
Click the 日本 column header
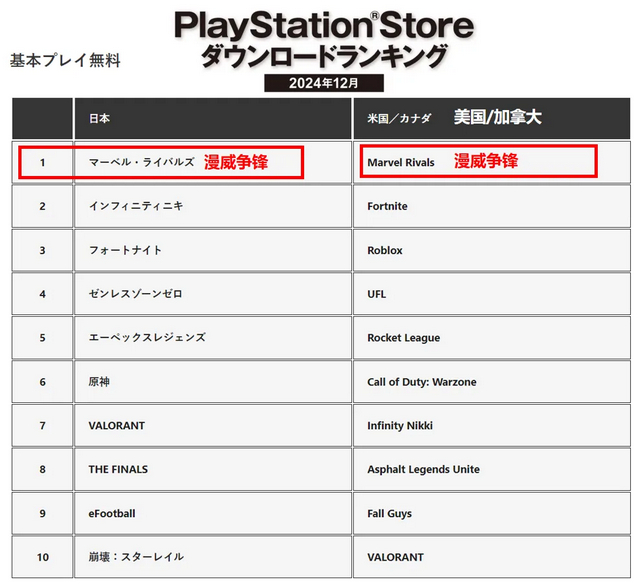pyautogui.click(x=99, y=118)
